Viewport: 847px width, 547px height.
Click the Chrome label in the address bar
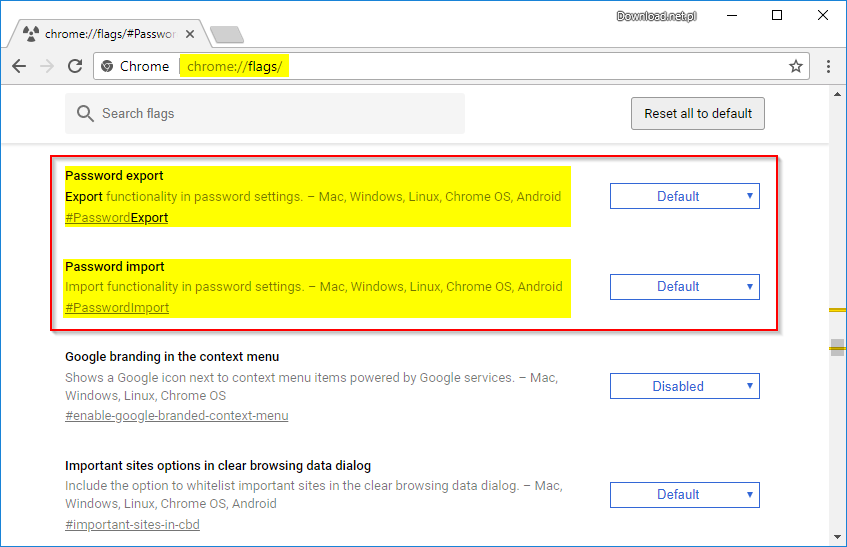pos(144,66)
